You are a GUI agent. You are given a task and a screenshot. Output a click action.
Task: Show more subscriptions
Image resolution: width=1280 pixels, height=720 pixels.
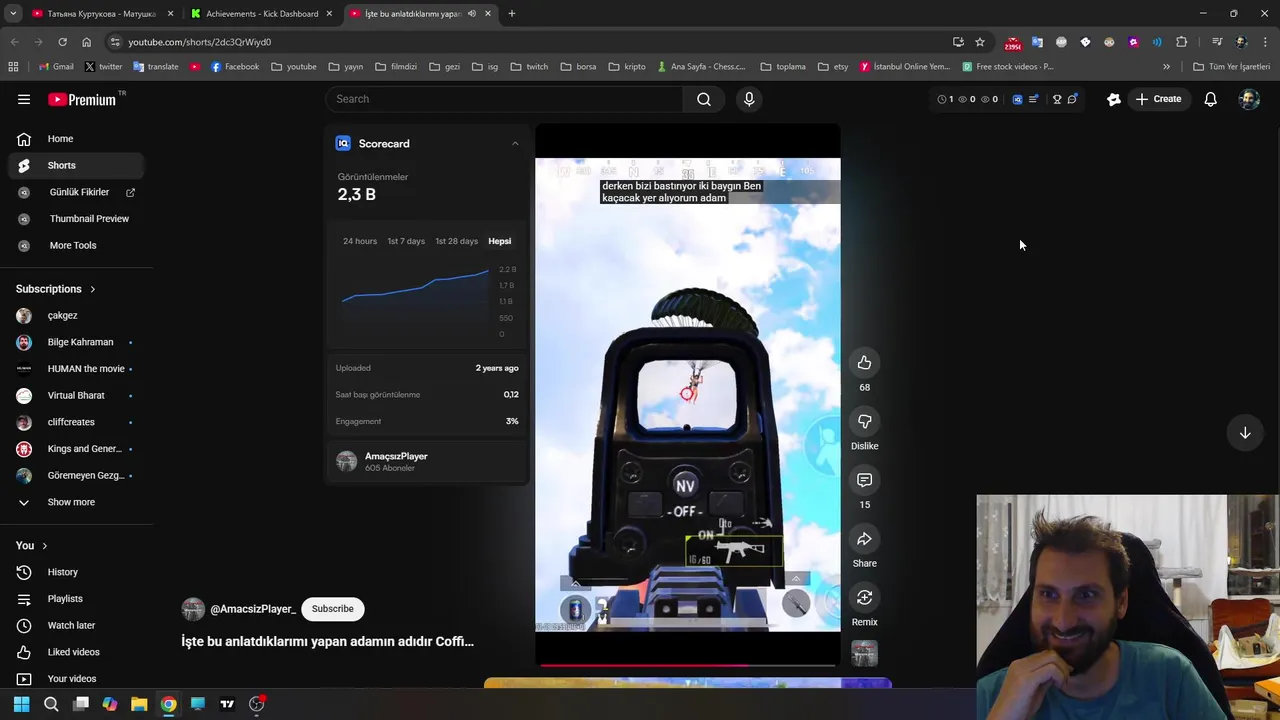tap(71, 502)
